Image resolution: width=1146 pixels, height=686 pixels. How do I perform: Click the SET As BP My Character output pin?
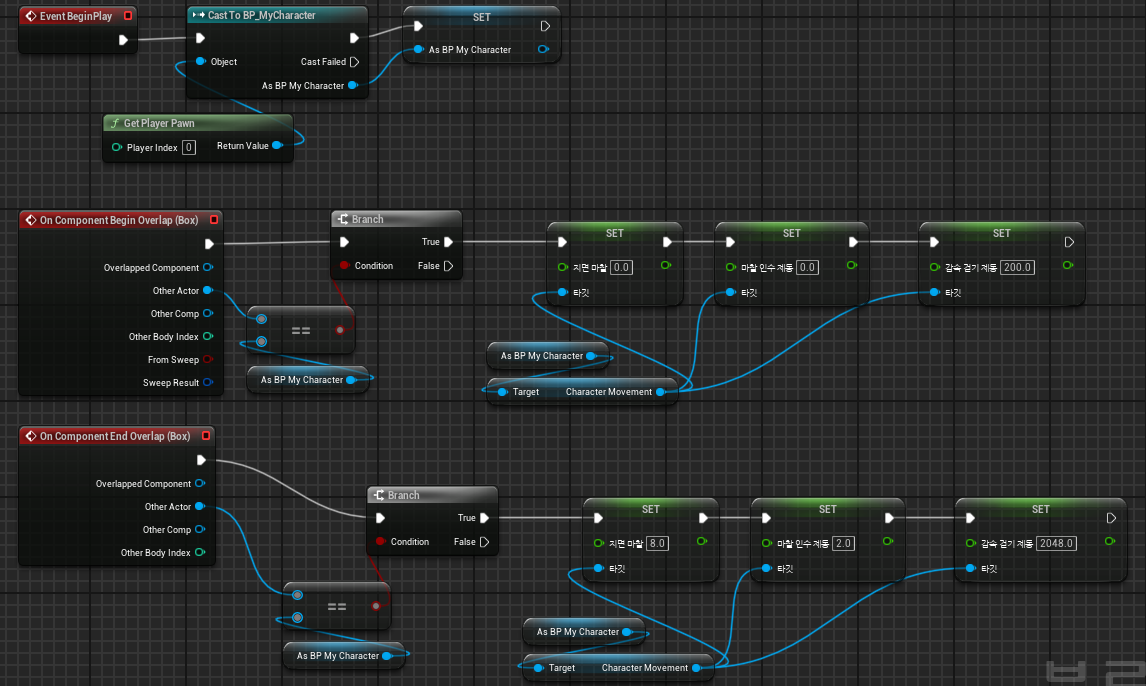543,49
